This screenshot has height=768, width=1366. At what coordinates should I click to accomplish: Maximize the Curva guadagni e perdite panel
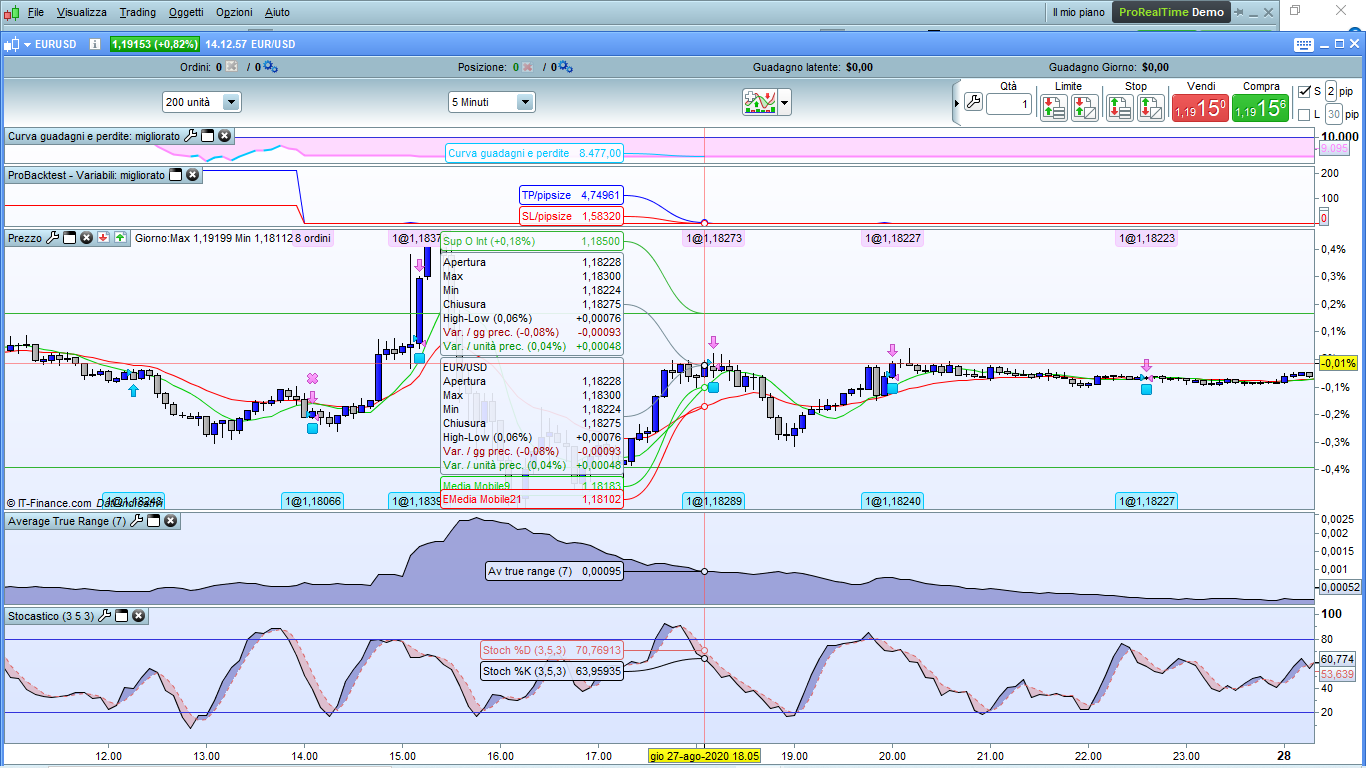tap(207, 136)
